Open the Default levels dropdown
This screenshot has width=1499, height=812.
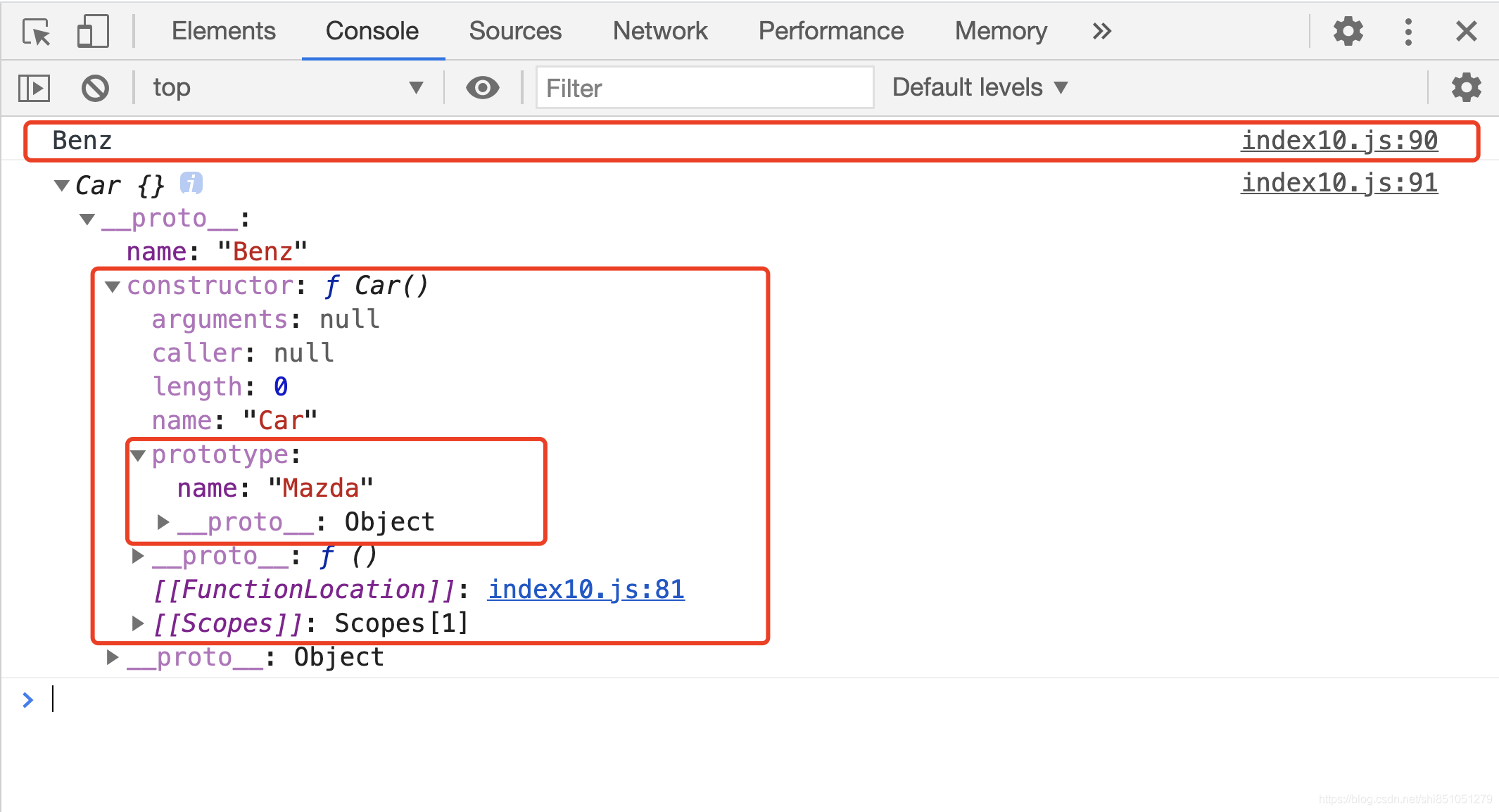[980, 88]
